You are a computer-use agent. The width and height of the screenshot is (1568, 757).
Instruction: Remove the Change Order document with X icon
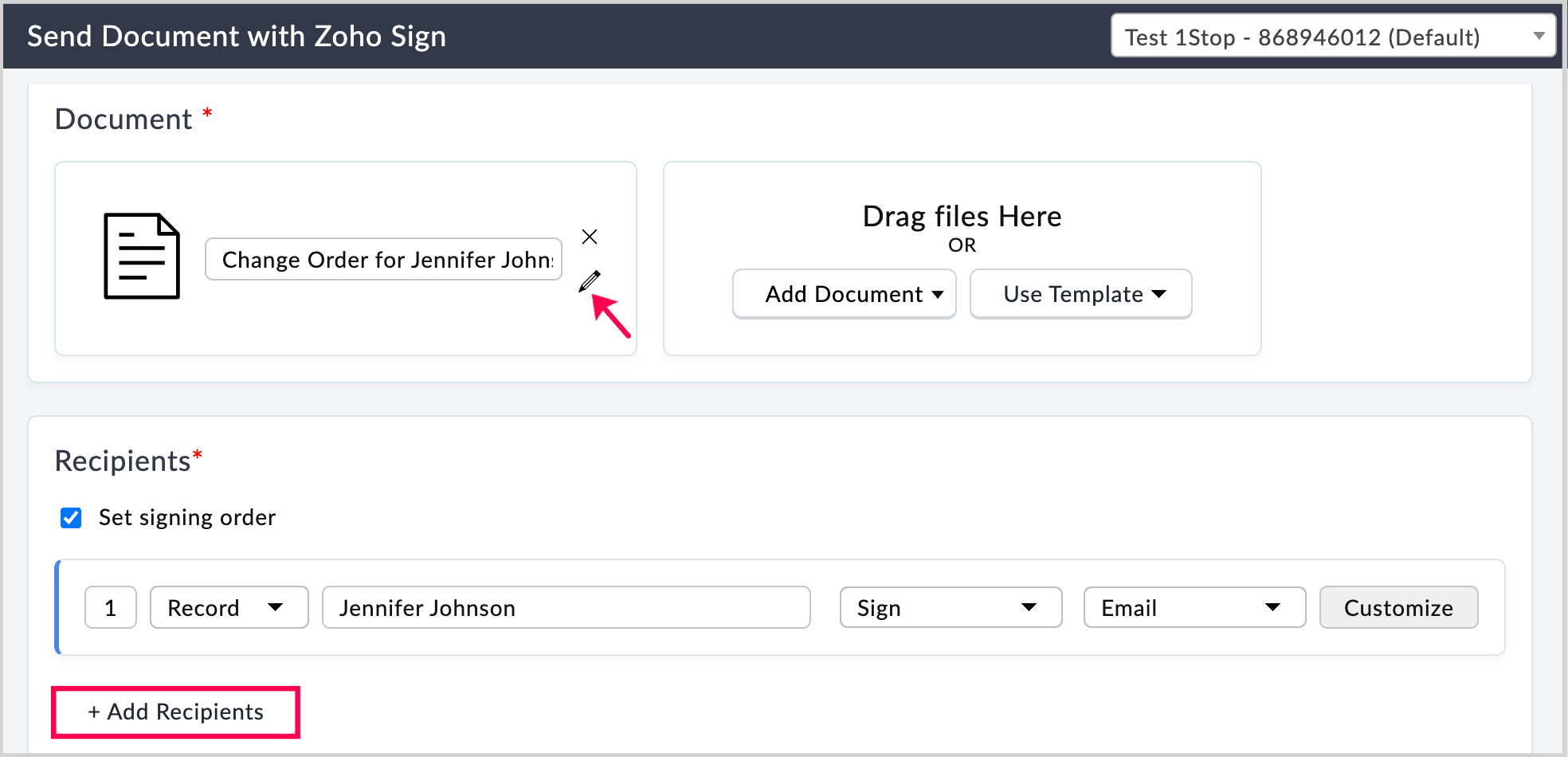(x=590, y=237)
